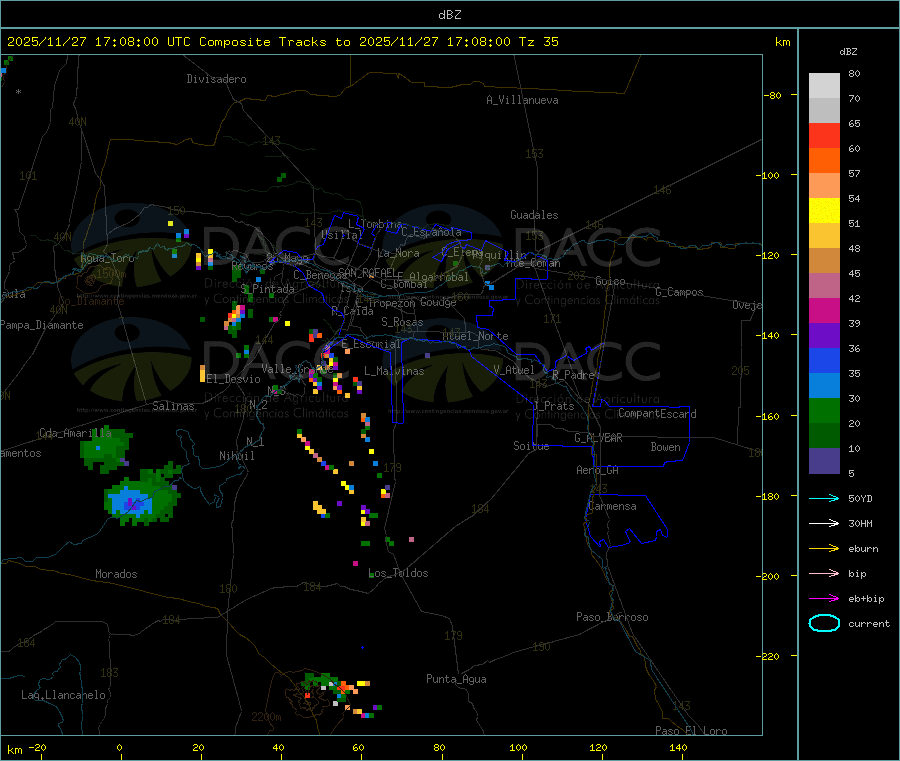Click the 'Nihuil' map label
The height and width of the screenshot is (761, 900).
[236, 456]
